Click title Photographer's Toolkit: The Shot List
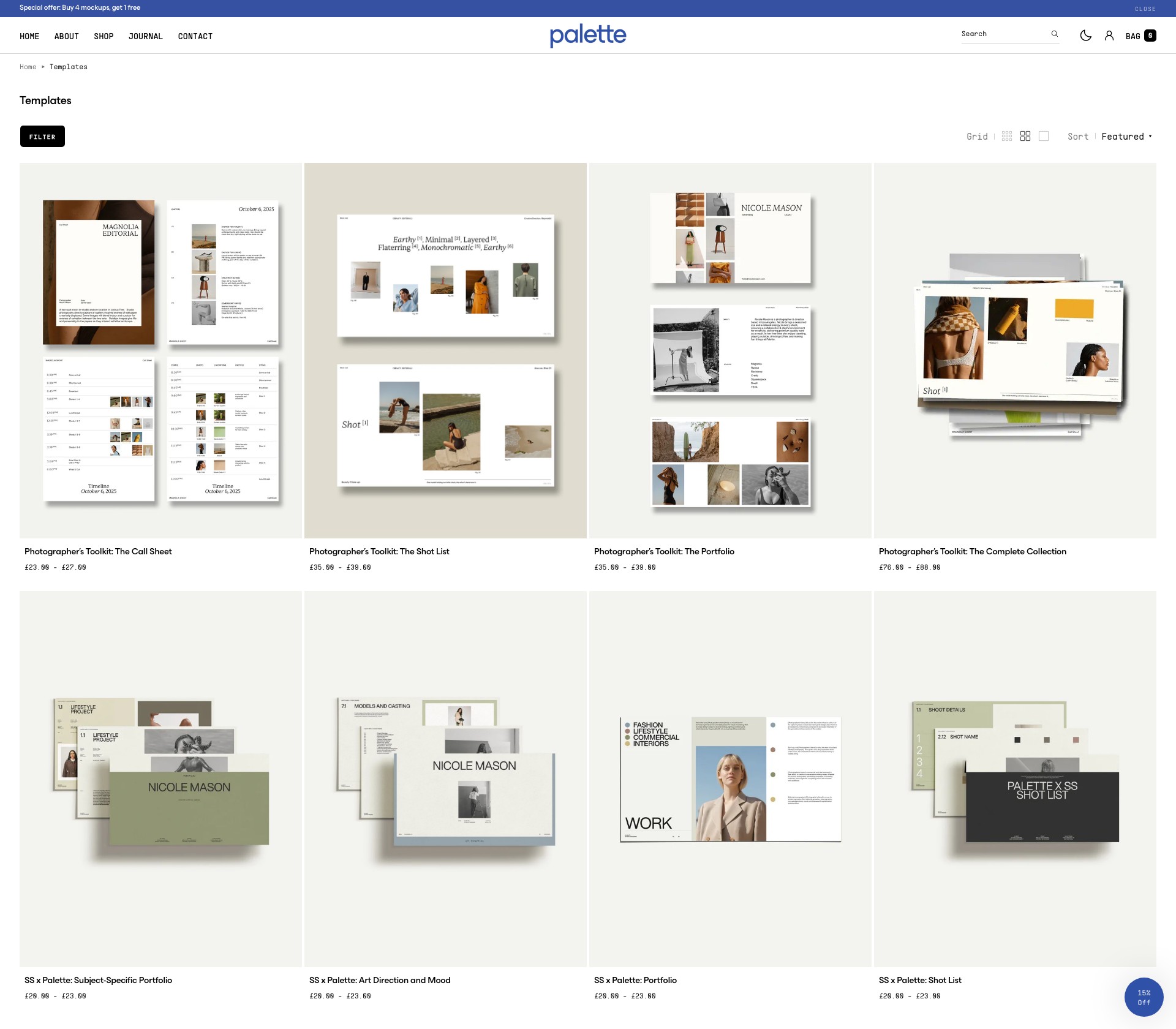 pyautogui.click(x=379, y=551)
